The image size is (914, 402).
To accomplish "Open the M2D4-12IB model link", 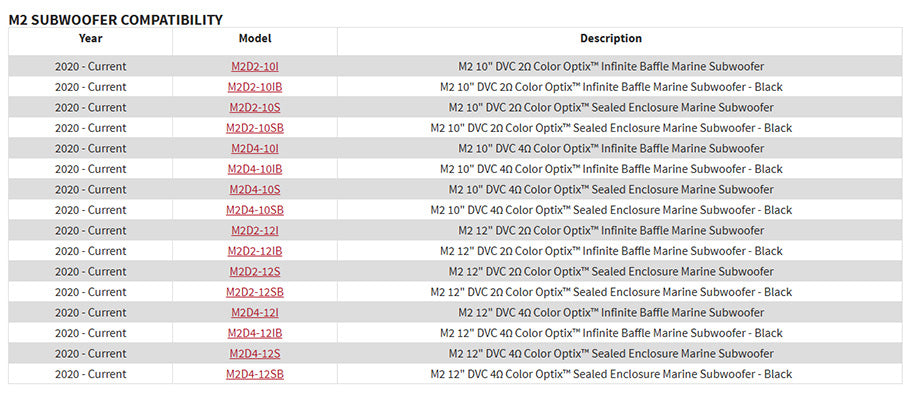I will point(254,333).
